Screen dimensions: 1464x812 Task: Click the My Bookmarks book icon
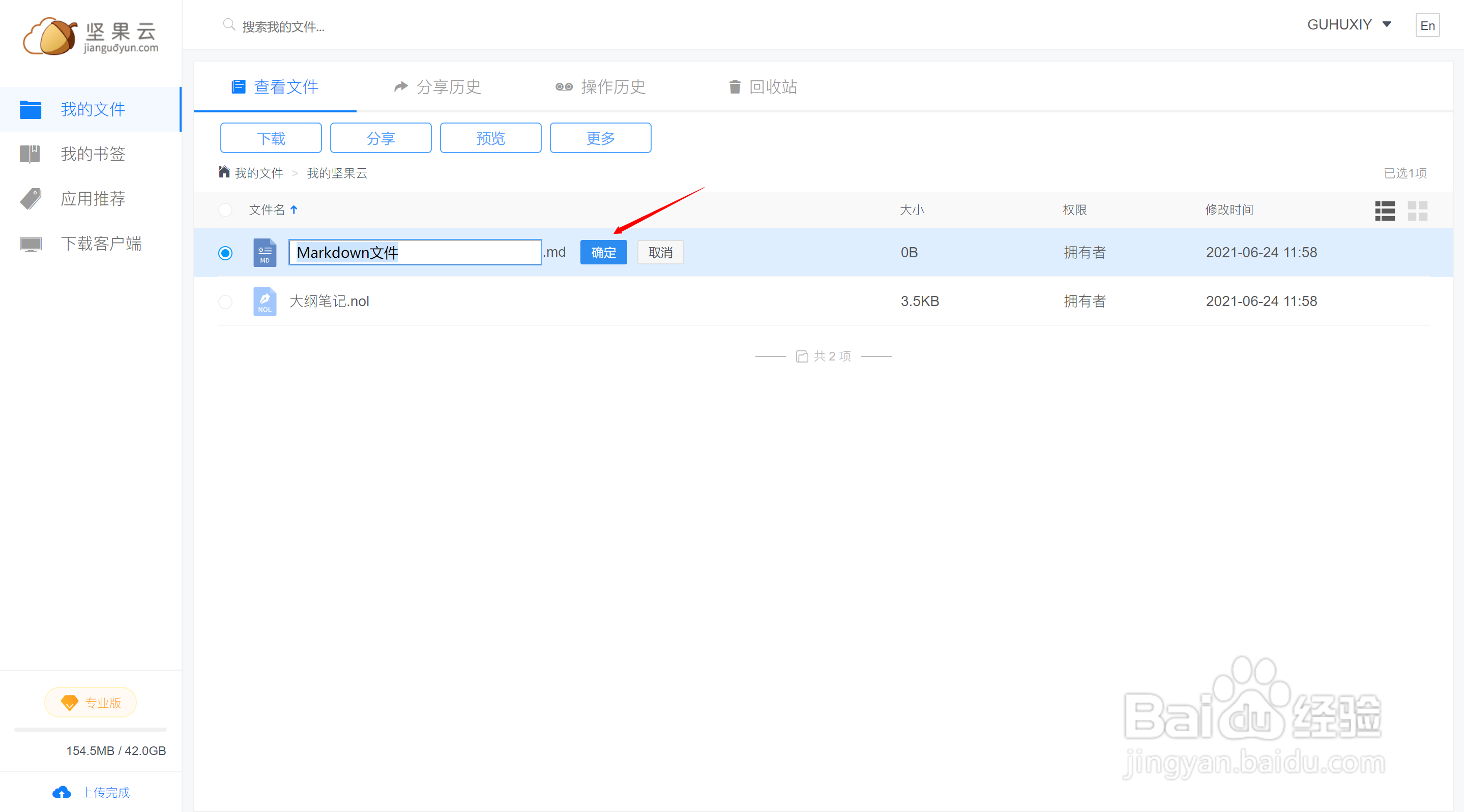[30, 154]
